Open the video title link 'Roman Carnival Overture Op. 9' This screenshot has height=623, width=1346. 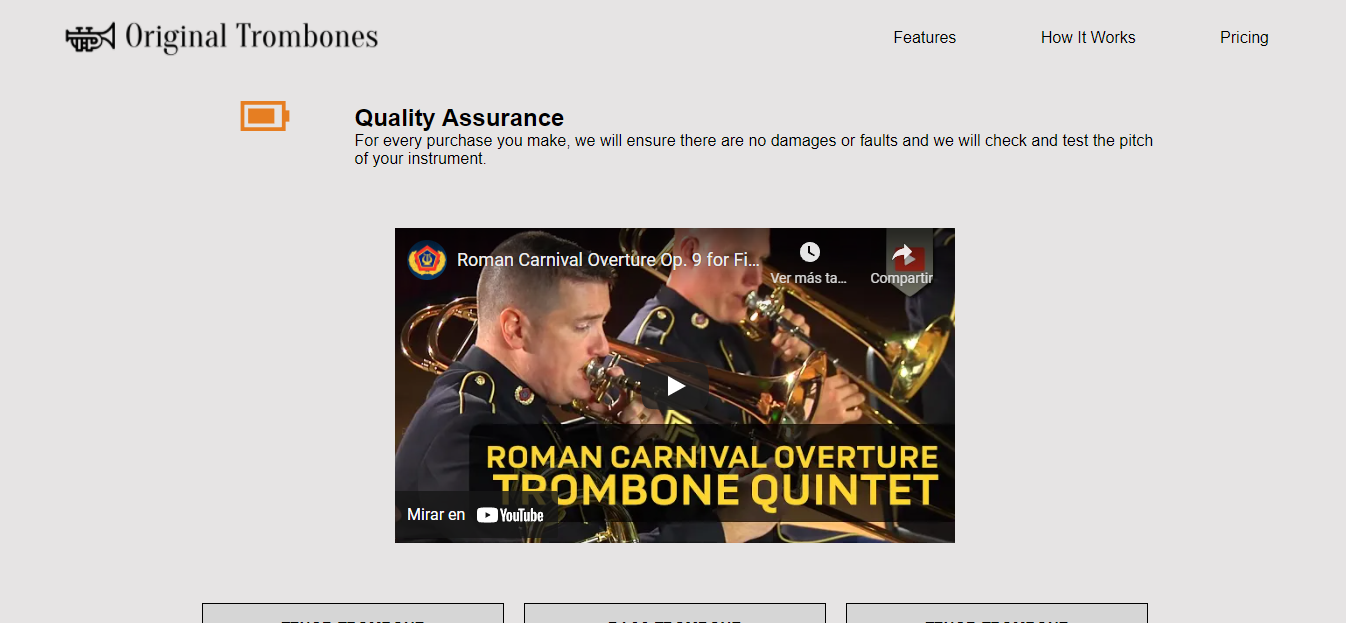click(609, 260)
